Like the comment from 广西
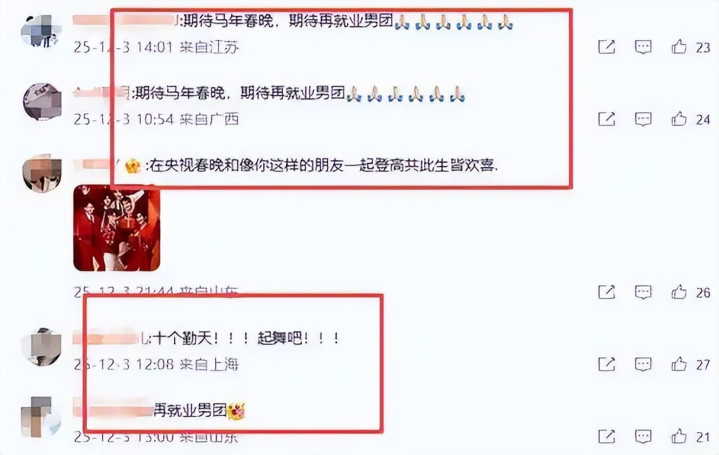Screen dimensions: 719x455 pyautogui.click(x=679, y=119)
